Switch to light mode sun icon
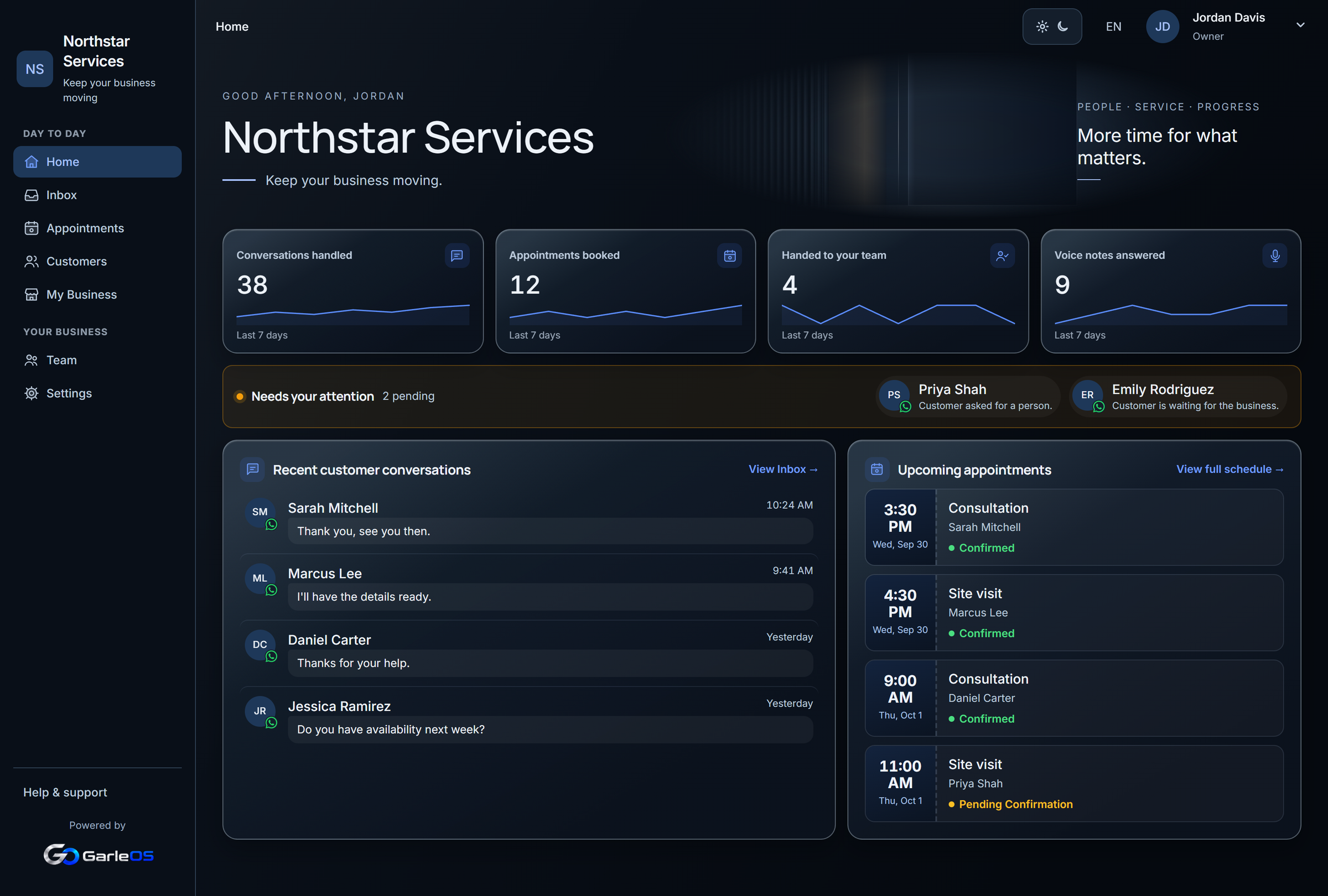Image resolution: width=1328 pixels, height=896 pixels. coord(1042,26)
